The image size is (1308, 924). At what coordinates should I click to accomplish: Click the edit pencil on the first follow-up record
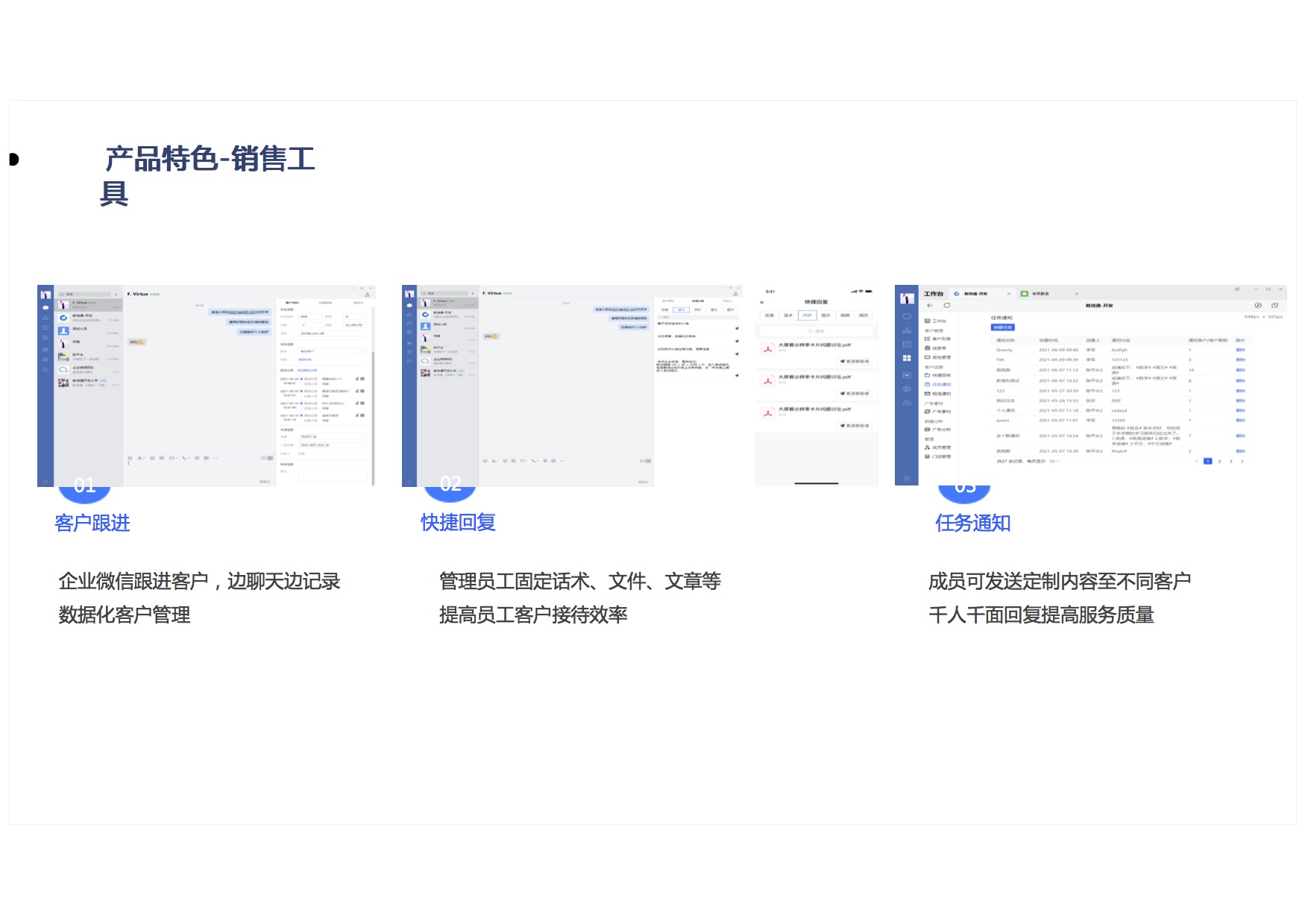356,379
